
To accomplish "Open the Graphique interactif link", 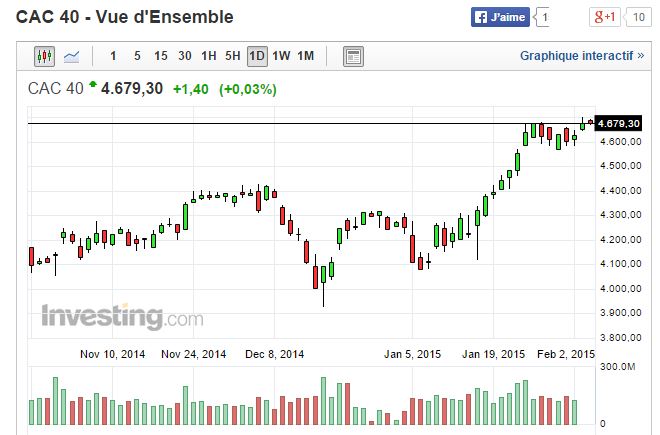I will point(582,56).
